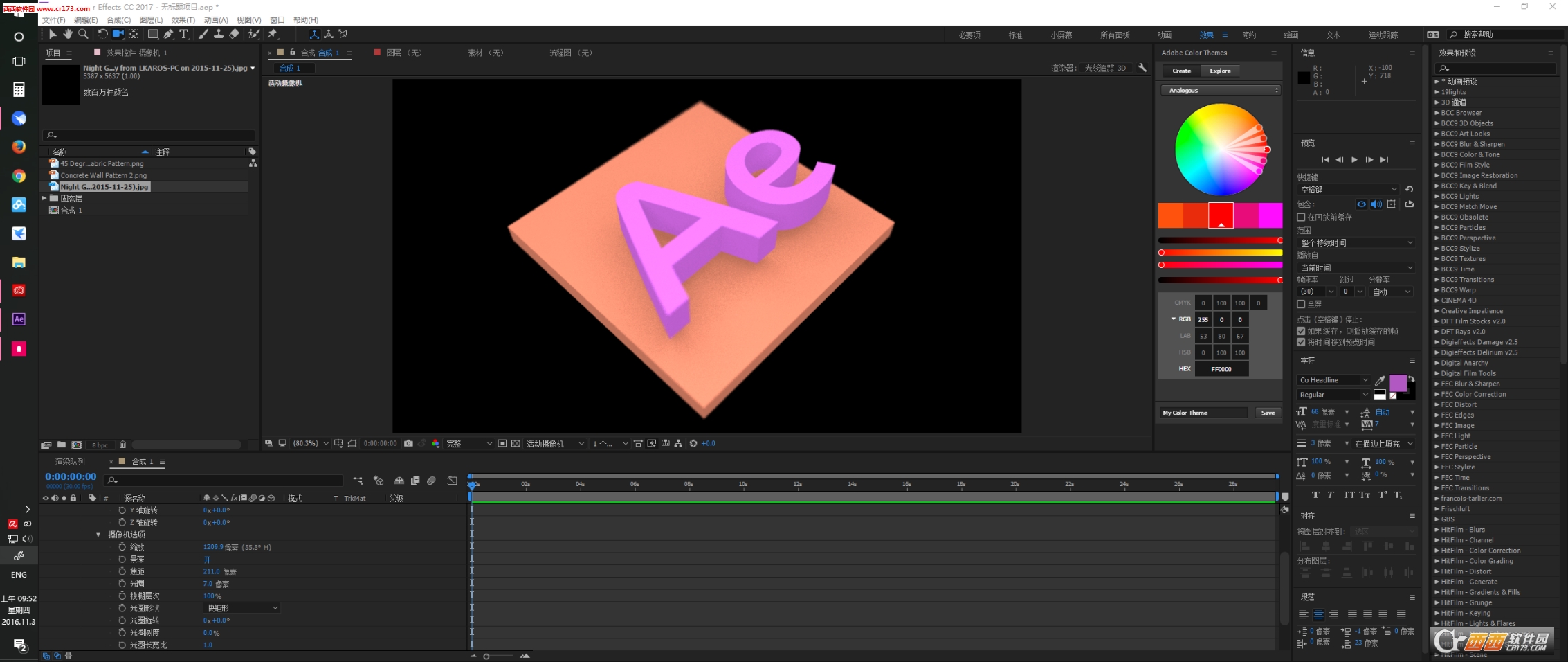
Task: Show channel and color management settings
Action: [435, 443]
